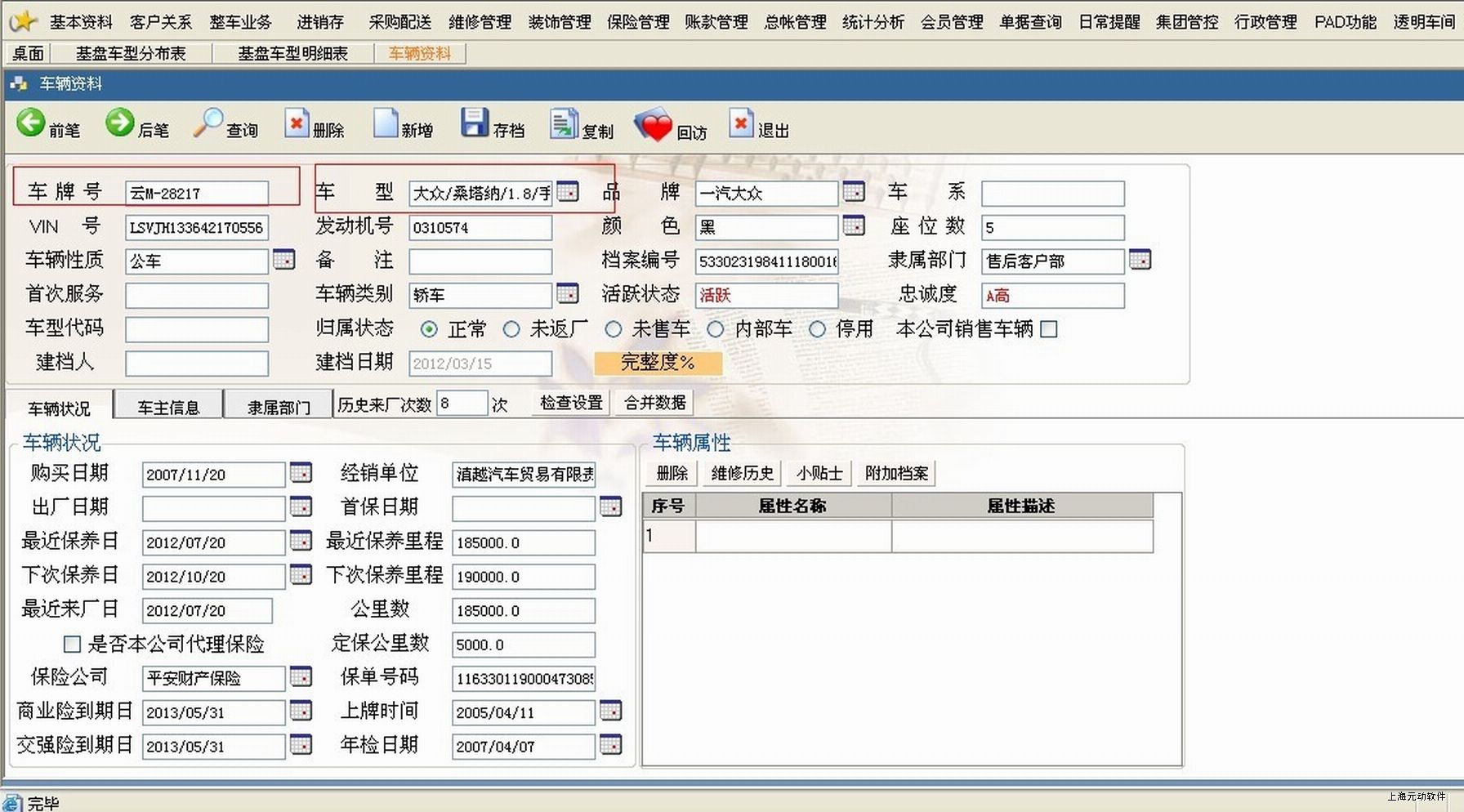Click the 删除 delete icon in toolbar
The image size is (1464, 812).
click(297, 123)
